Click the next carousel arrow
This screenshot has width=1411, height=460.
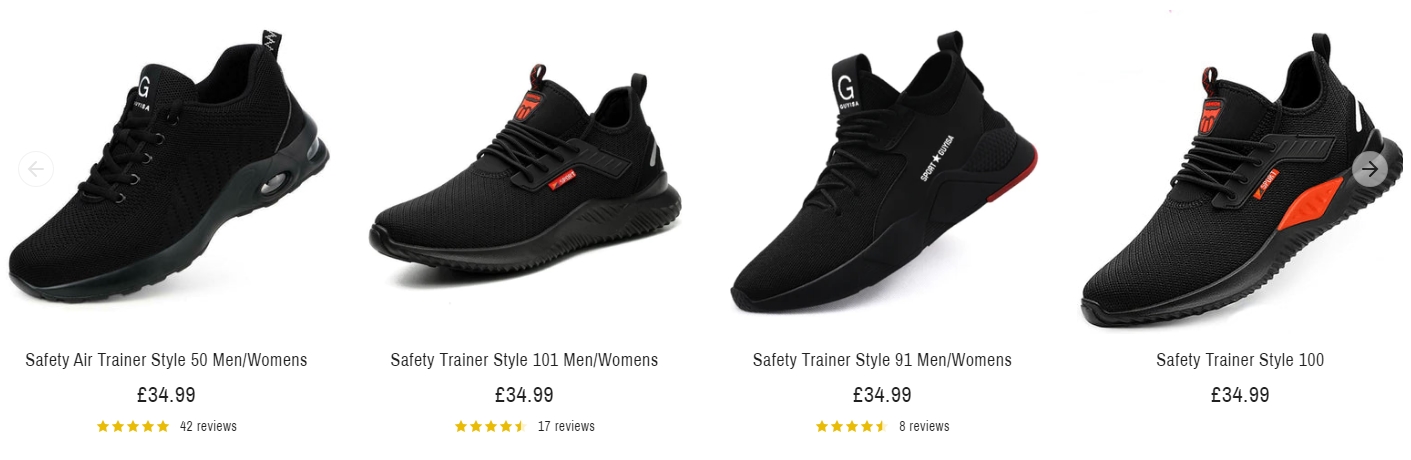pyautogui.click(x=1370, y=169)
